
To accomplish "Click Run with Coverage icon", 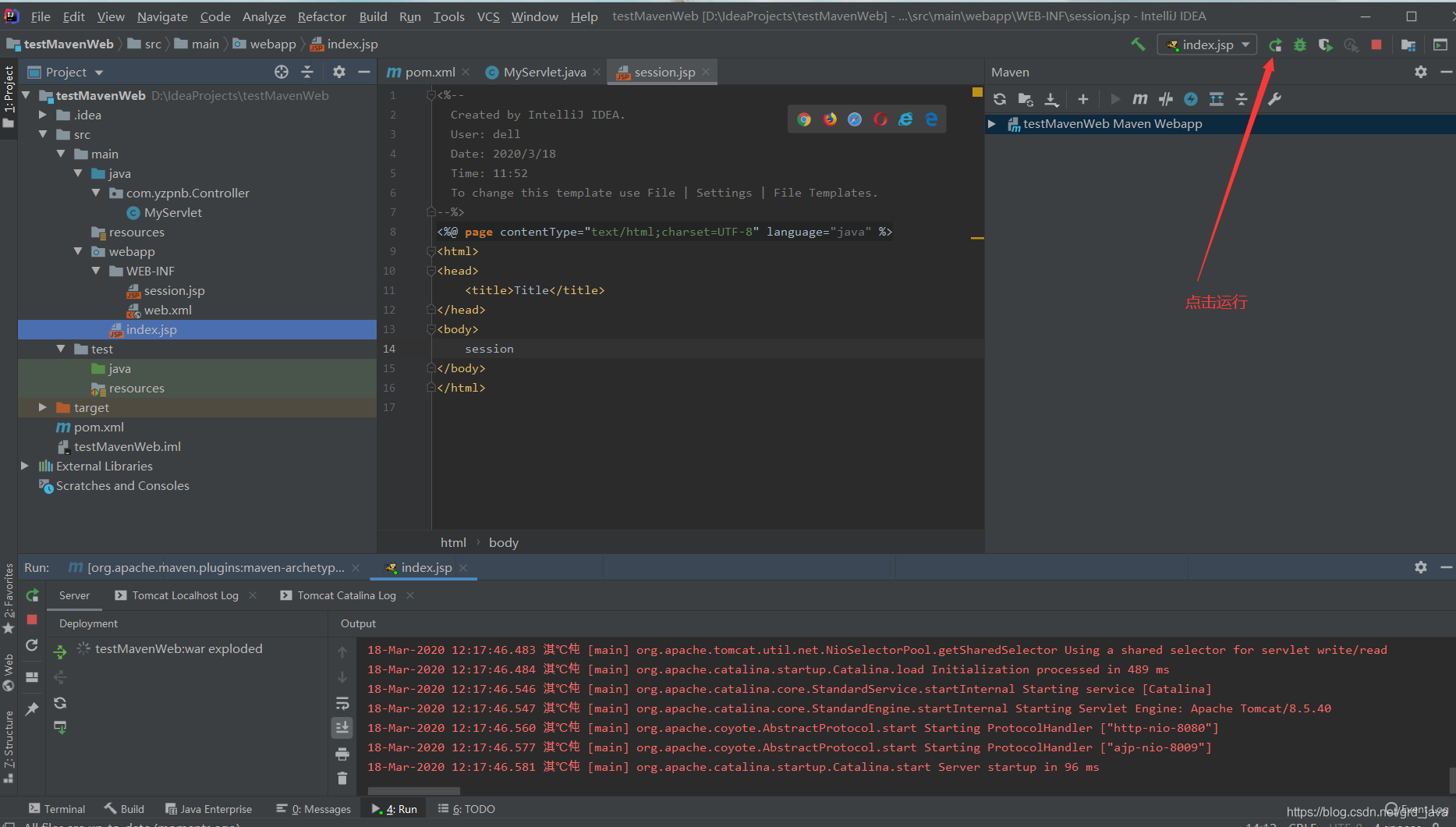I will click(x=1325, y=44).
